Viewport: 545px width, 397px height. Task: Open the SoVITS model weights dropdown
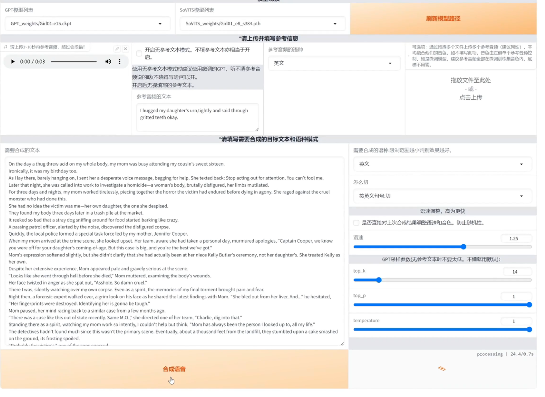262,24
